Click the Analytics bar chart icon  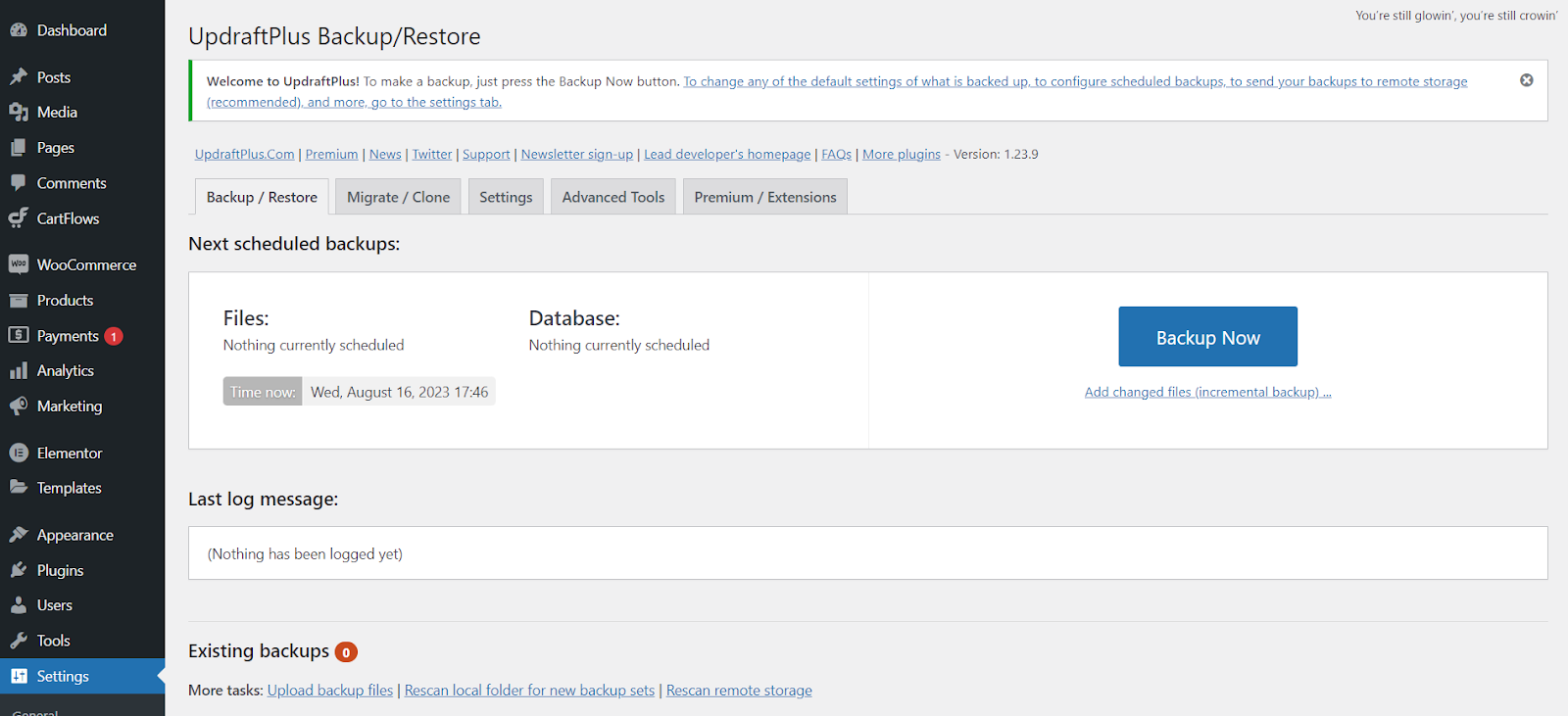coord(19,370)
